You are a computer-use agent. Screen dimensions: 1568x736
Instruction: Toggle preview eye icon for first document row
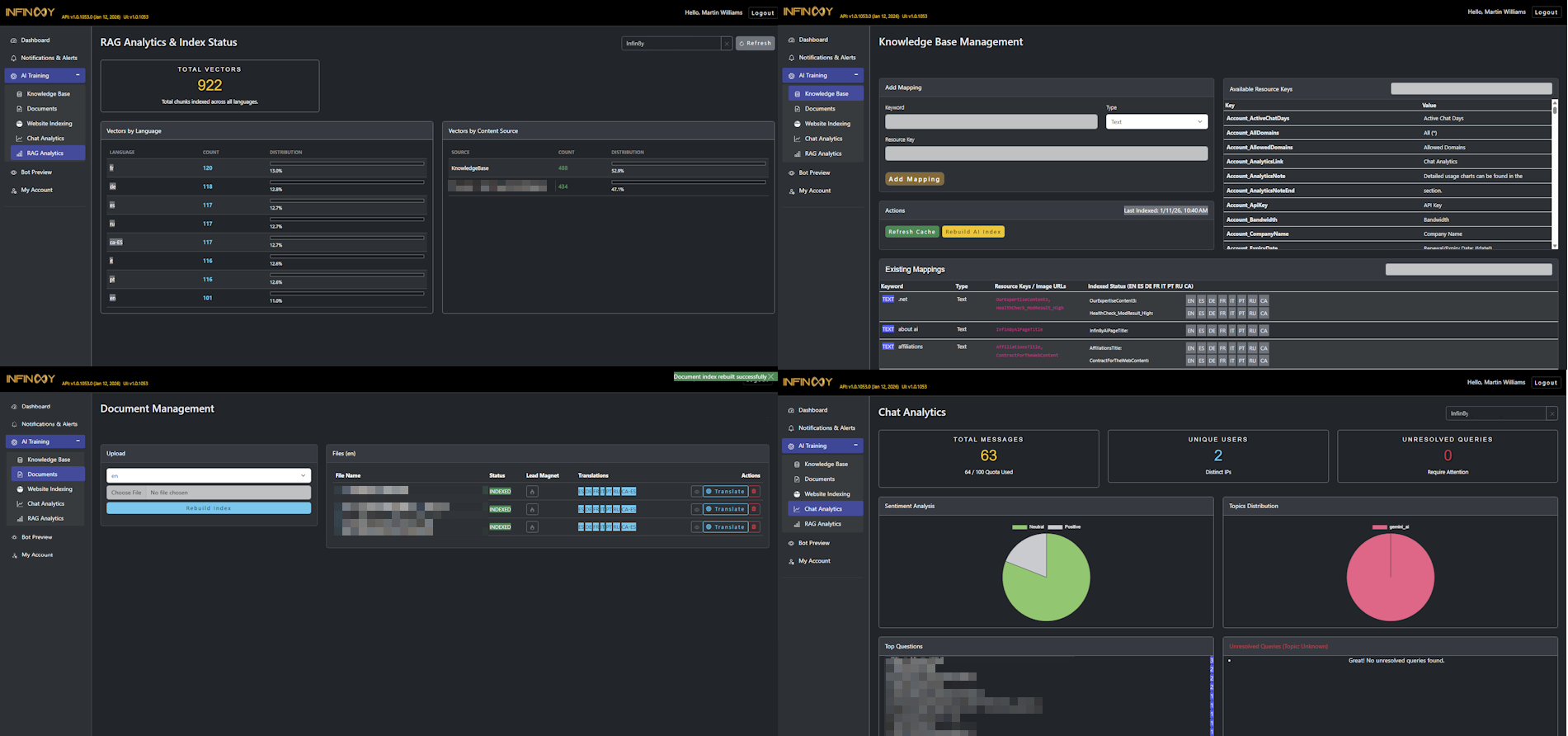coord(696,491)
